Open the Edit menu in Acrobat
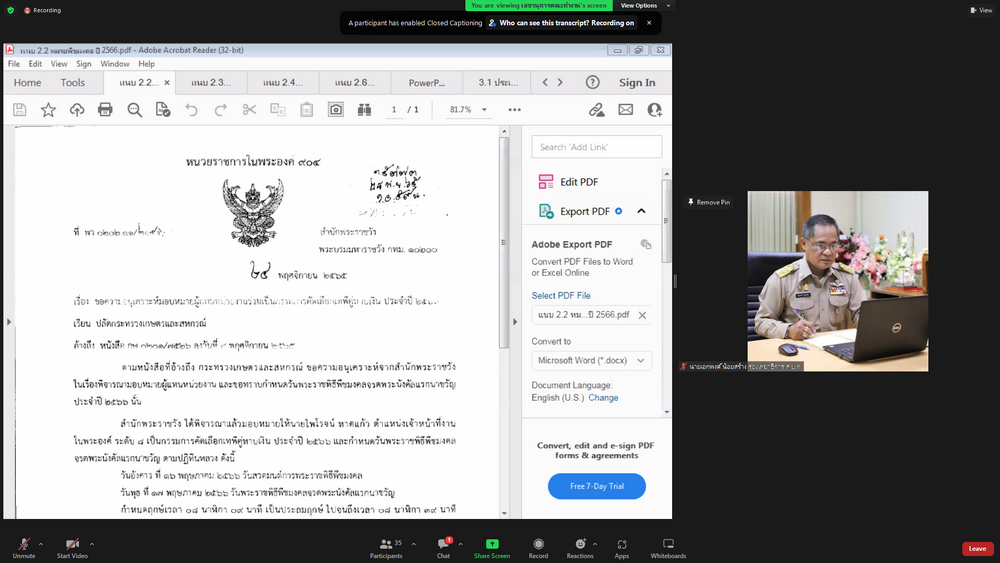The image size is (1000, 563). pyautogui.click(x=35, y=64)
